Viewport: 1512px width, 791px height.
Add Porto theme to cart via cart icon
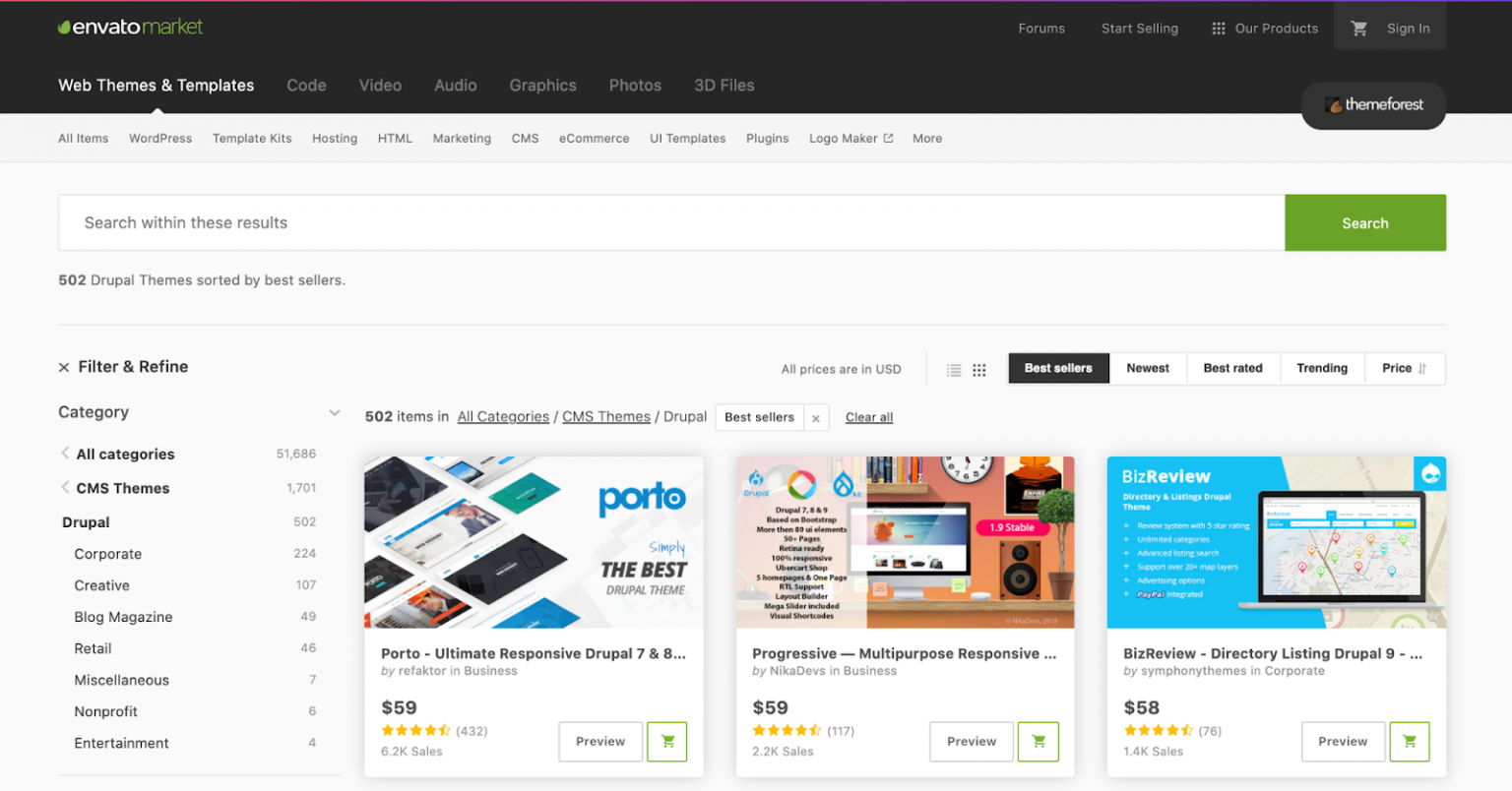[666, 742]
